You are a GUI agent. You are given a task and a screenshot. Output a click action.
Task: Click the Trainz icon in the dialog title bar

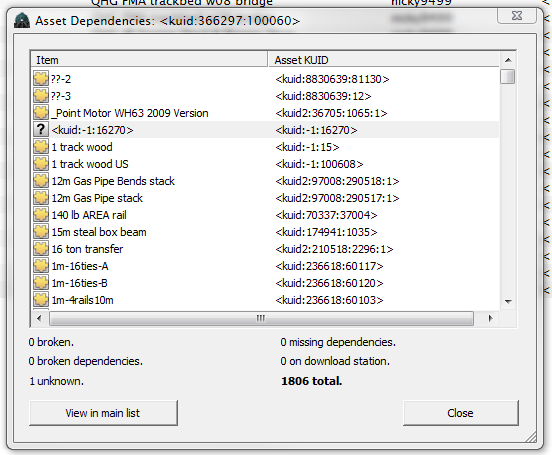coord(22,20)
